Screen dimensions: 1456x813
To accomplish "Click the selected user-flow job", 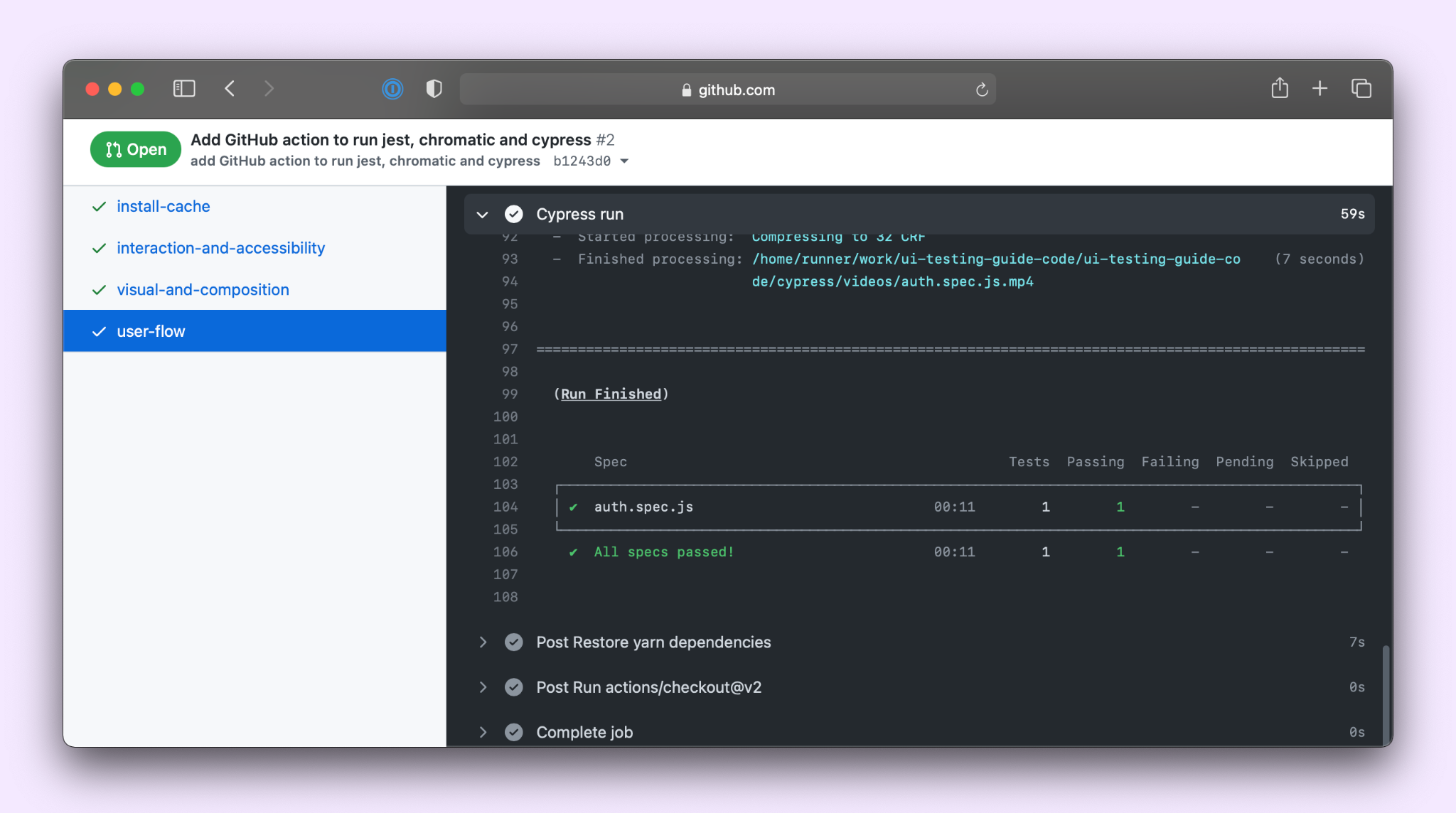I will [x=151, y=331].
